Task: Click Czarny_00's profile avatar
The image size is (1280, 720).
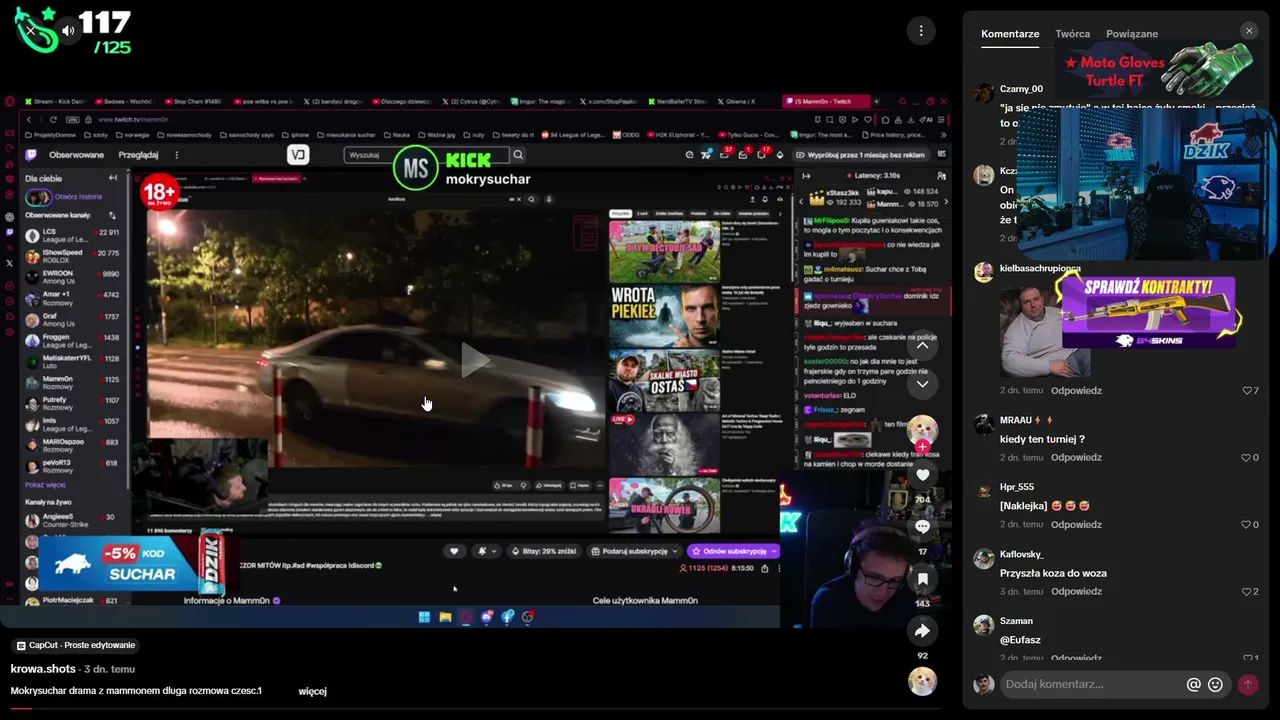Action: point(984,93)
